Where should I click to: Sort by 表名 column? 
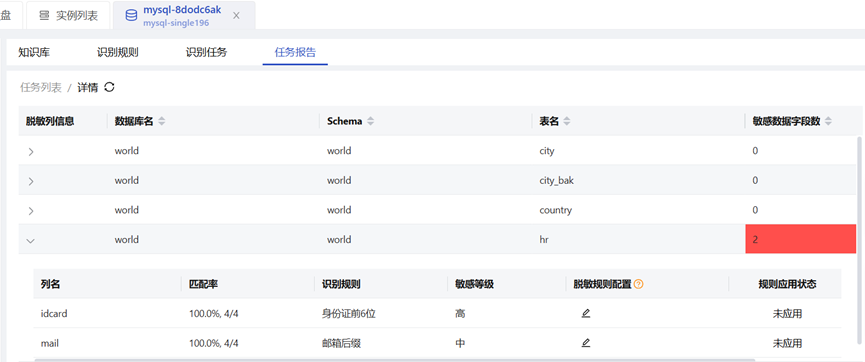point(567,121)
